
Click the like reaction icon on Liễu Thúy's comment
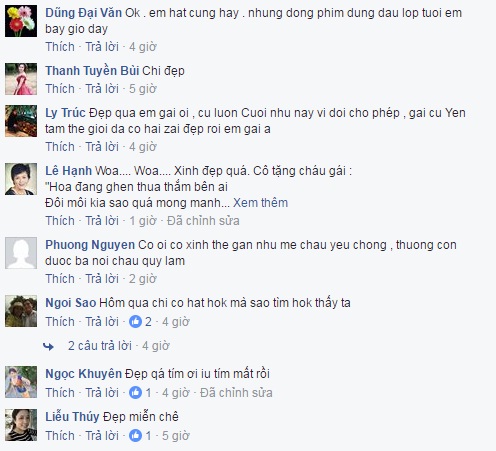coord(135,436)
